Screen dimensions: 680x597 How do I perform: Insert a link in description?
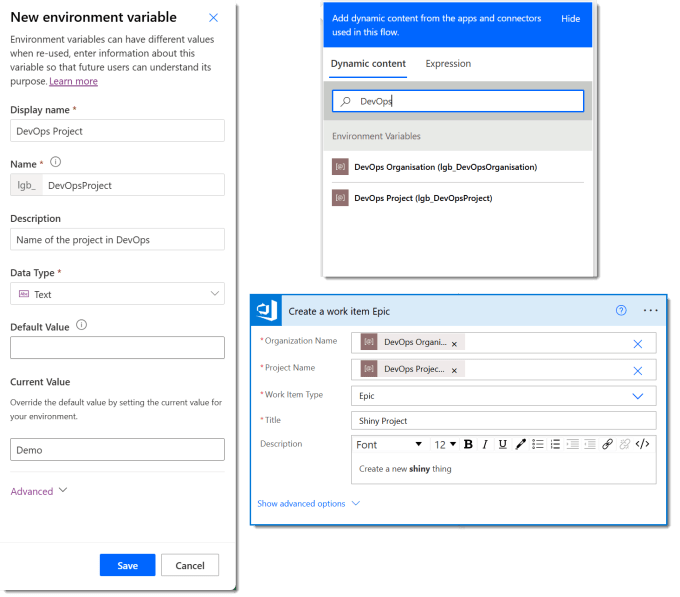pos(607,444)
